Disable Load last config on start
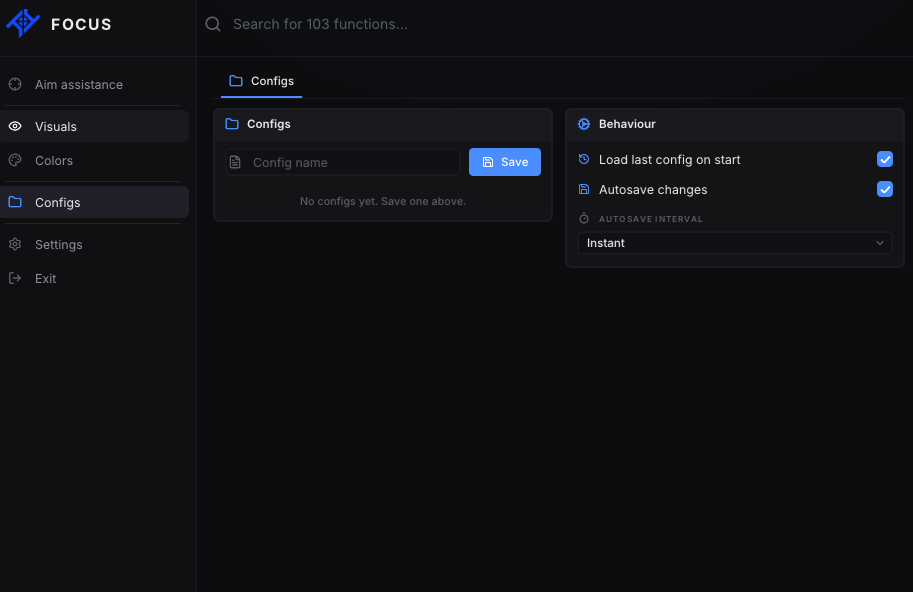 pyautogui.click(x=884, y=159)
